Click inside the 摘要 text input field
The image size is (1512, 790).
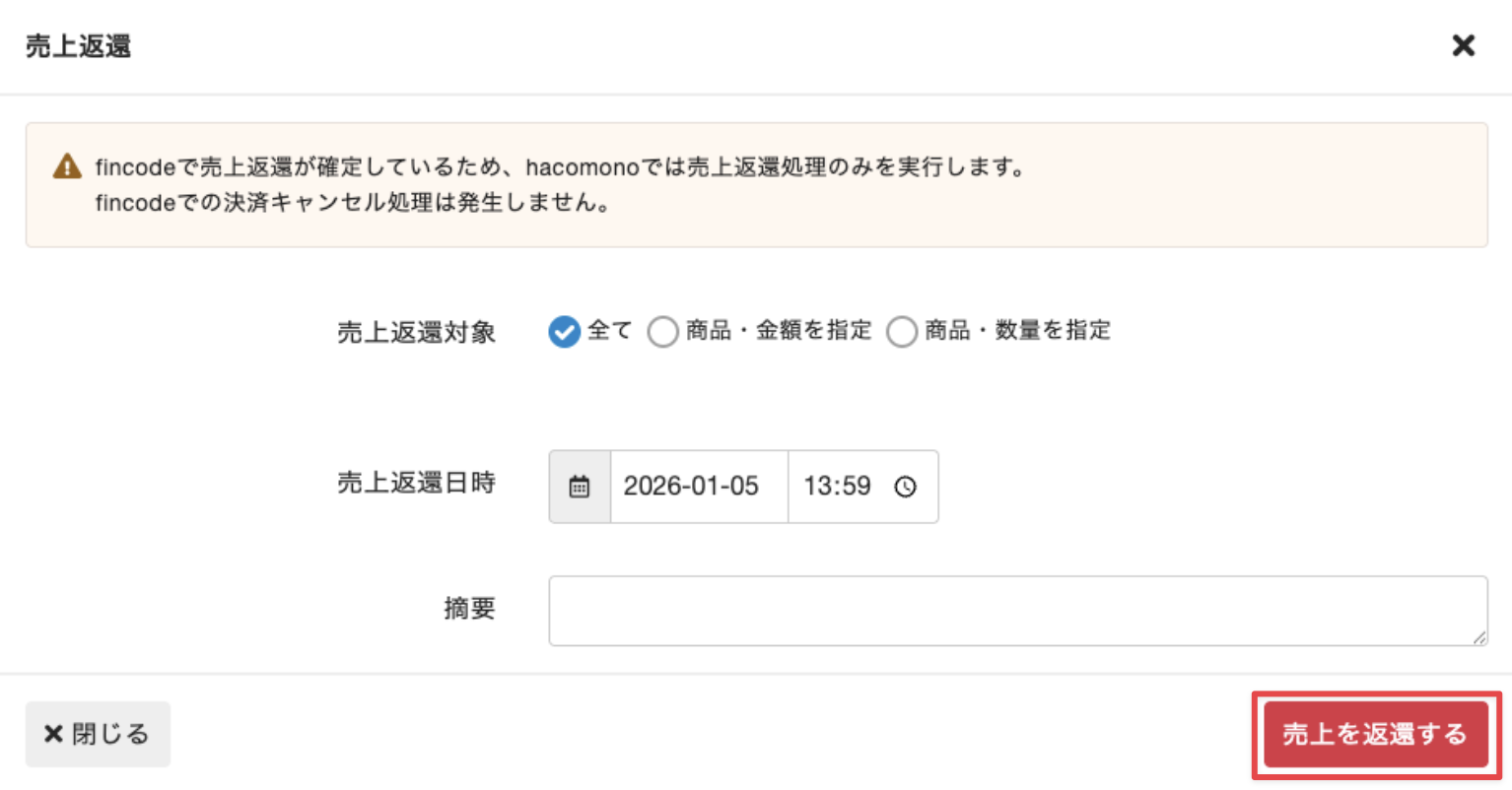(1015, 609)
